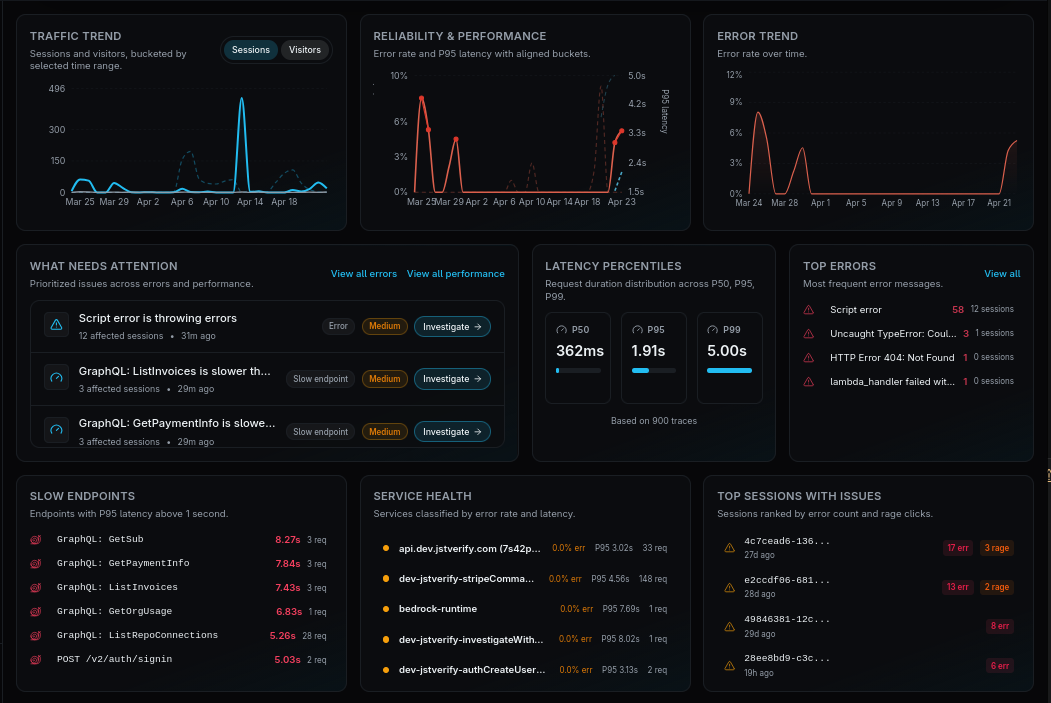Open GraphQL: ListRepoConnections endpoint row
The height and width of the screenshot is (703, 1051).
pyautogui.click(x=178, y=636)
